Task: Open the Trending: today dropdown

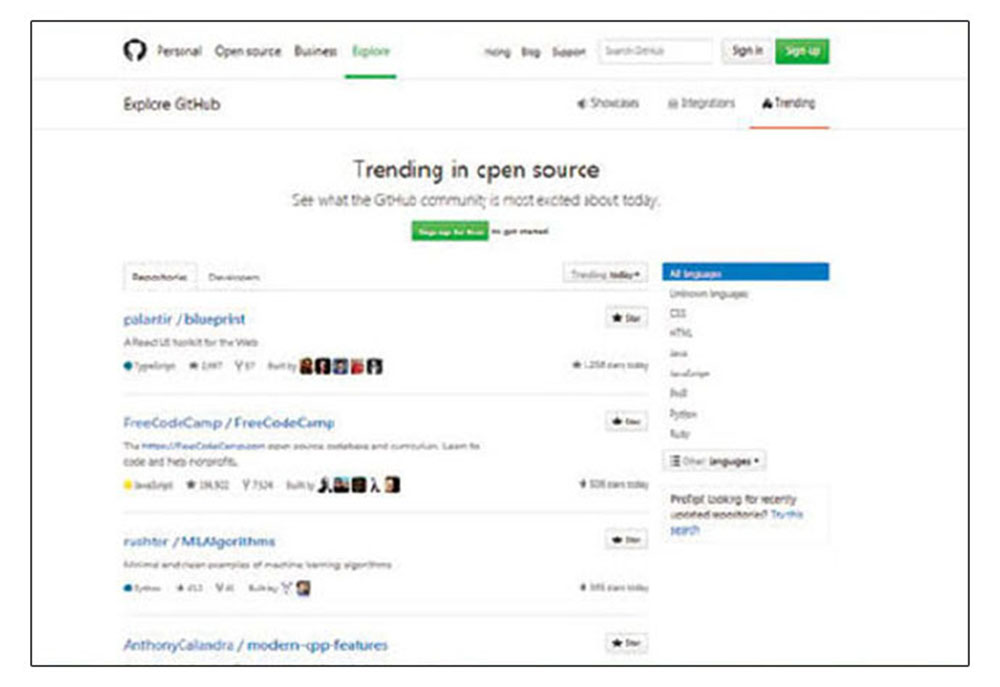Action: (x=605, y=274)
